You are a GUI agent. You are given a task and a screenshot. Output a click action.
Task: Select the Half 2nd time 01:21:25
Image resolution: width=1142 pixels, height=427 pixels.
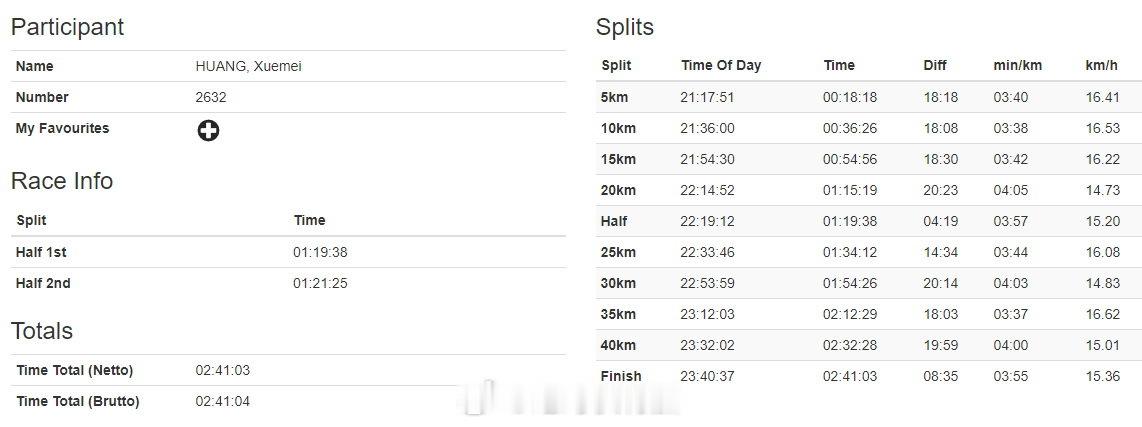click(x=320, y=283)
